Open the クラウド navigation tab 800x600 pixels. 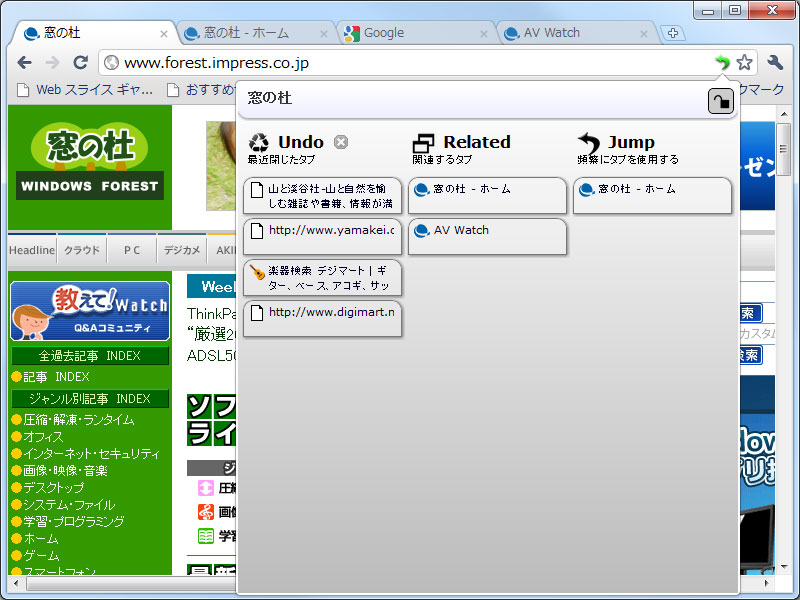[x=82, y=250]
